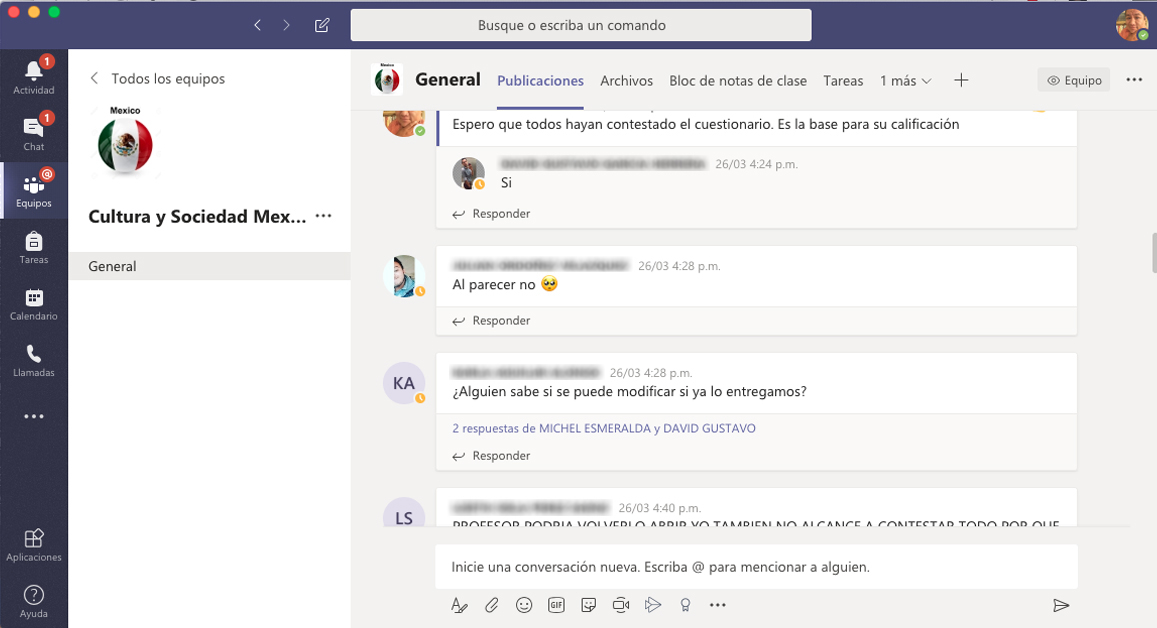The height and width of the screenshot is (628, 1157).
Task: Go back to Todos los equipos
Action: point(158,78)
